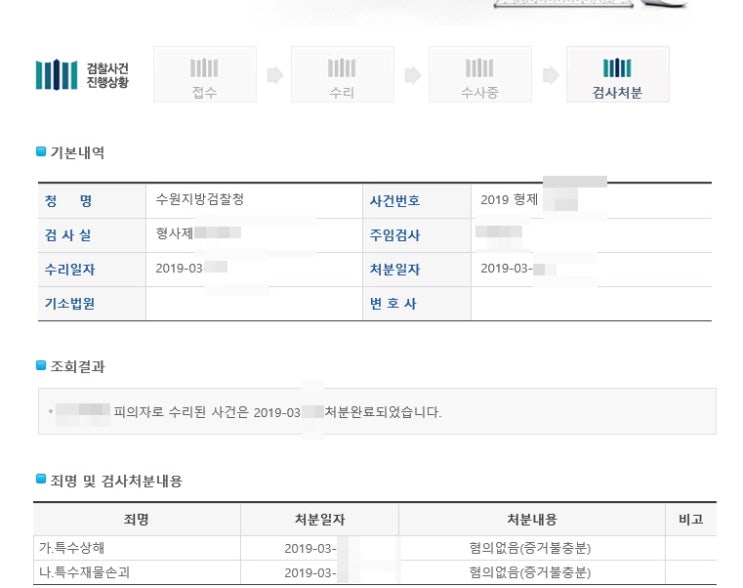Click the 변호사 label cell
The height and width of the screenshot is (588, 743).
click(x=417, y=304)
